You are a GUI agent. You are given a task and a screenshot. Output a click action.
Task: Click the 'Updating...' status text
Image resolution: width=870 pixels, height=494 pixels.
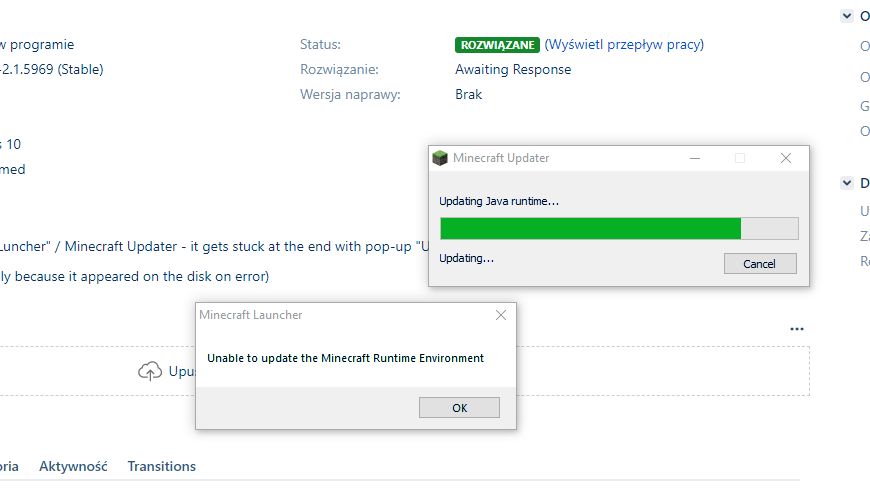[x=466, y=258]
